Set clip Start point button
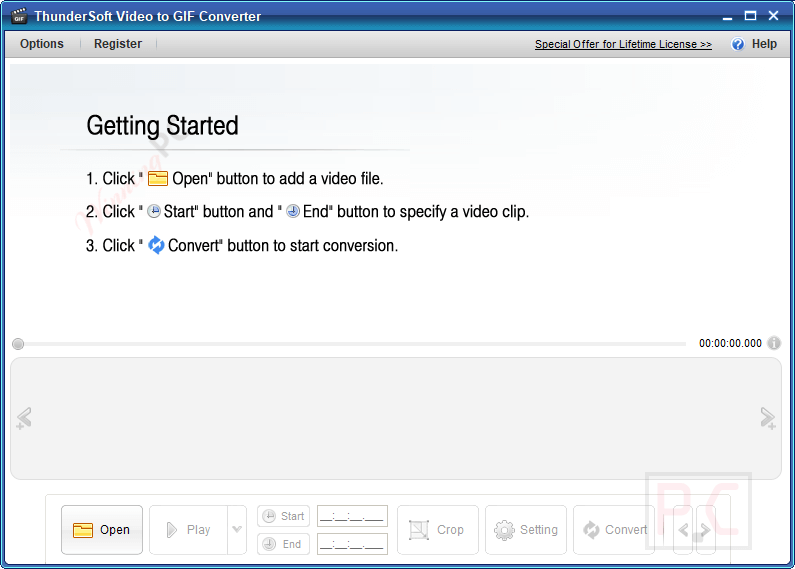 (283, 516)
